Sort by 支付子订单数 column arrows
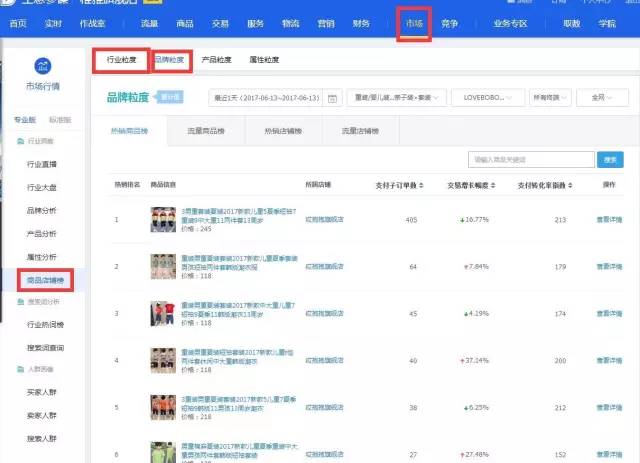Image resolution: width=640 pixels, height=463 pixels. tap(421, 185)
